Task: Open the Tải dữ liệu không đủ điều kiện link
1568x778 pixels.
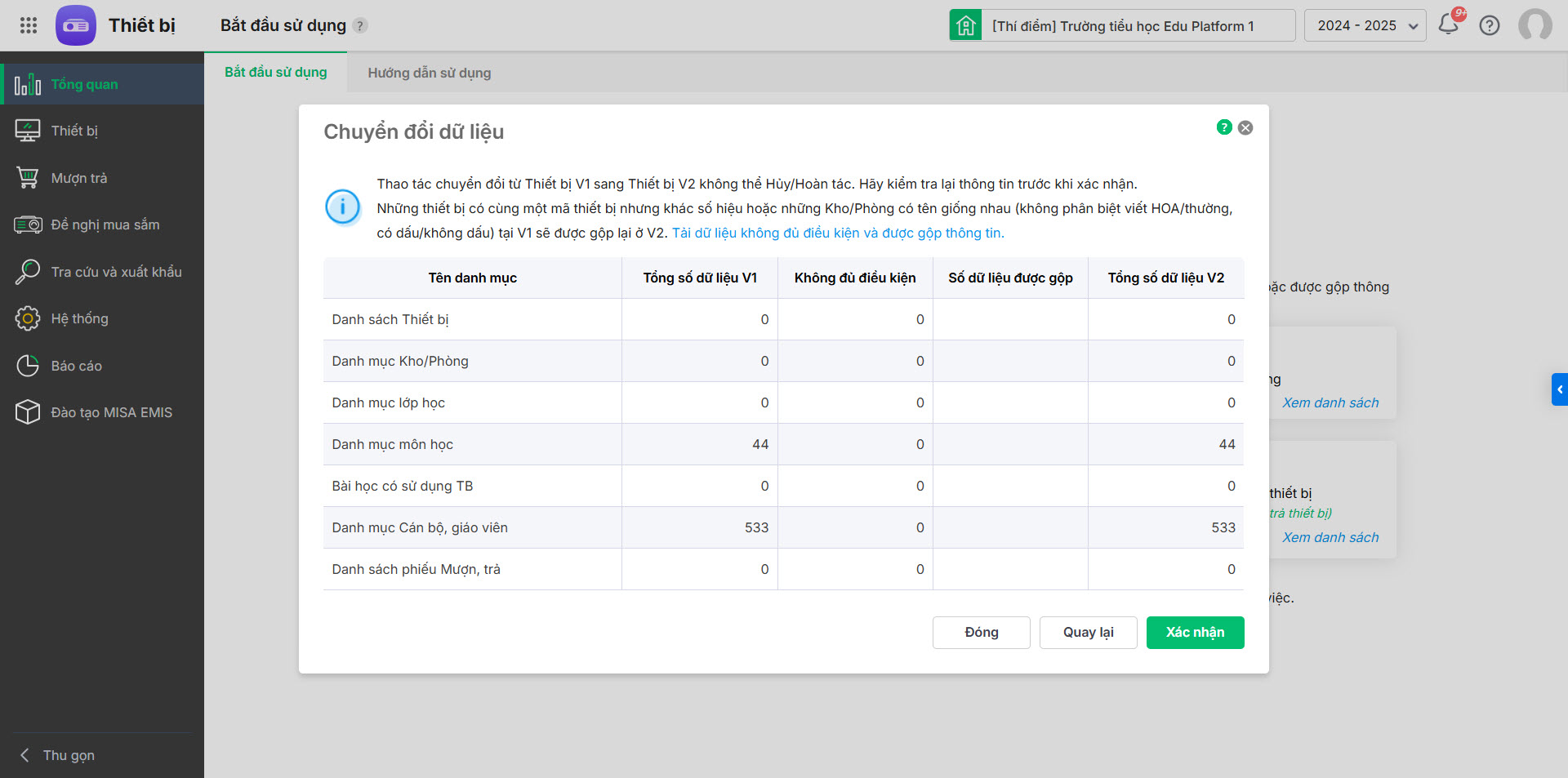Action: point(838,233)
